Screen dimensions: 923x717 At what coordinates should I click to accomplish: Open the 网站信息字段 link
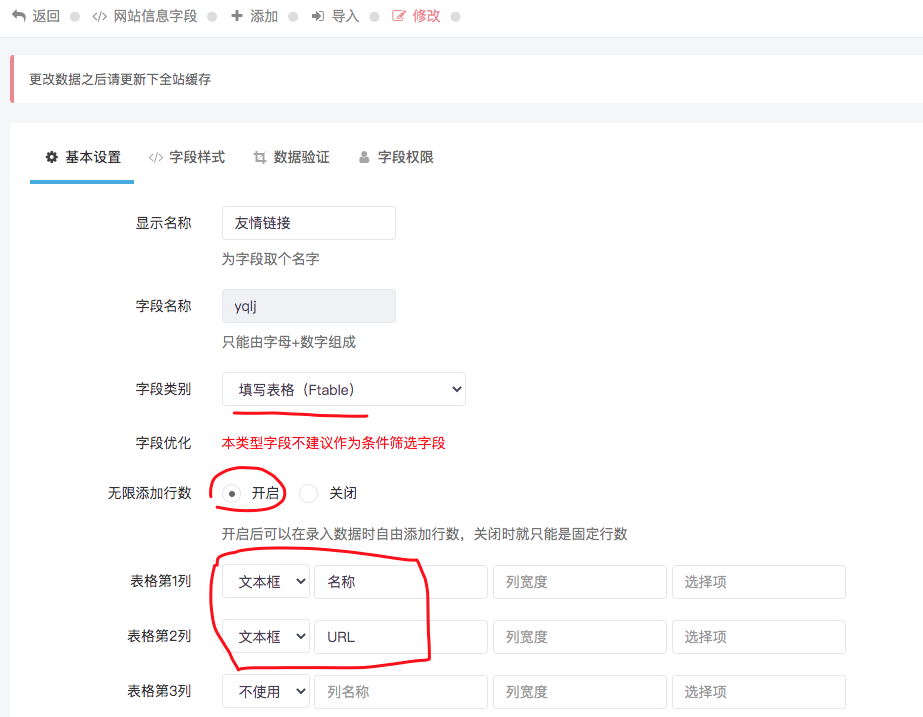145,16
